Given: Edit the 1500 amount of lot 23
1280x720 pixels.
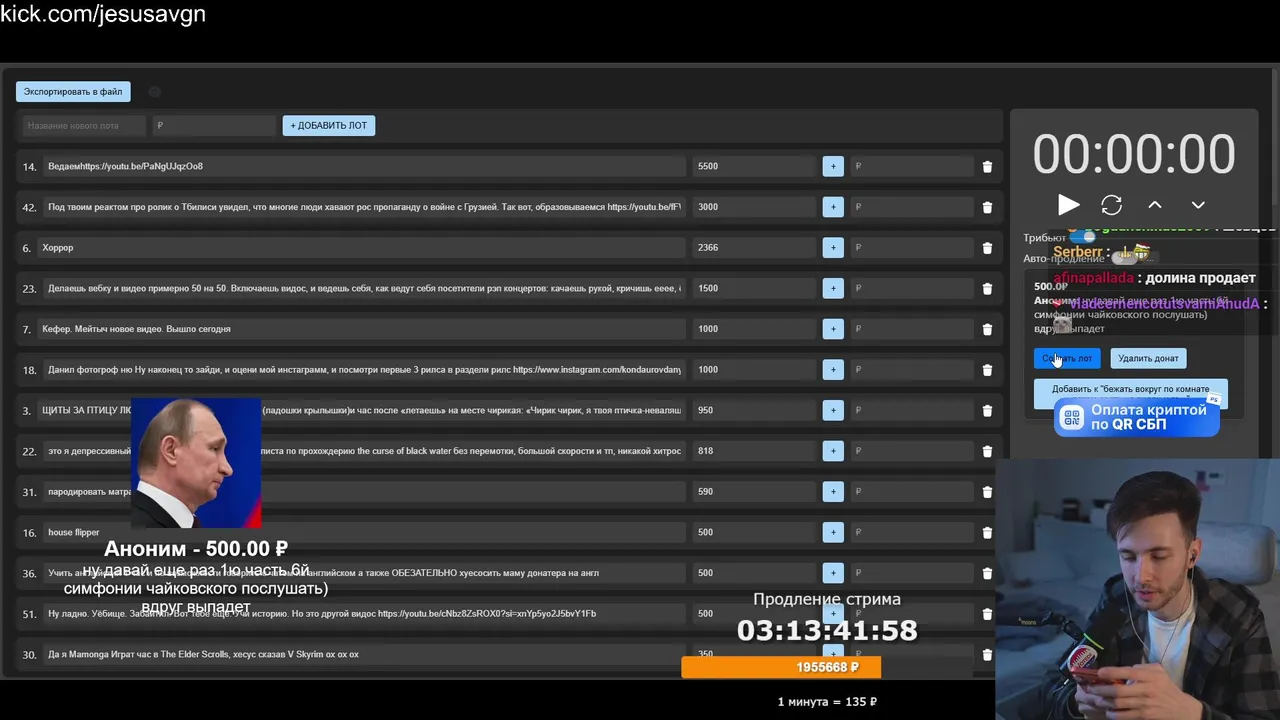Looking at the screenshot, I should click(754, 288).
